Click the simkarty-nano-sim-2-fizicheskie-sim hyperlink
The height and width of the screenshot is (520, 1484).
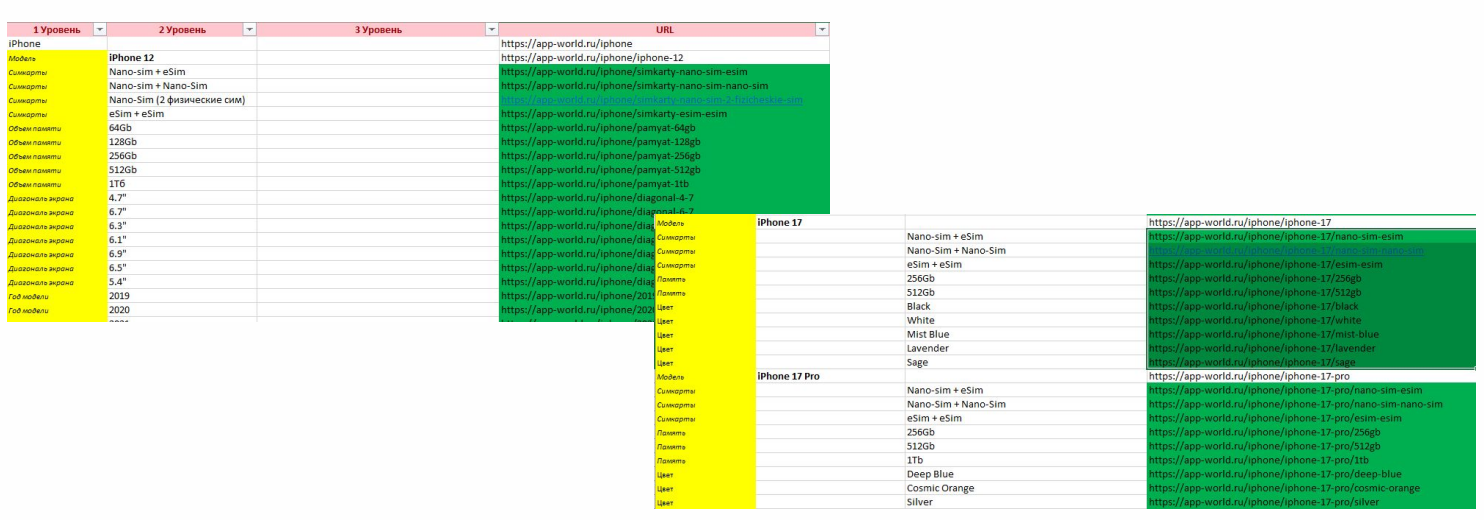[651, 100]
